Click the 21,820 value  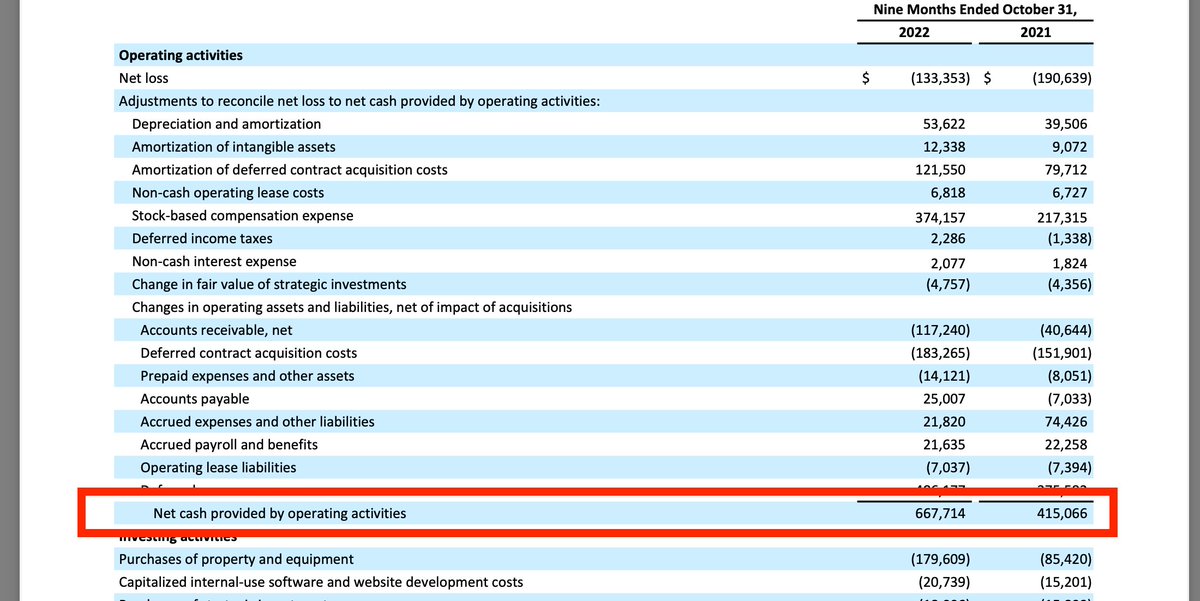click(x=945, y=422)
